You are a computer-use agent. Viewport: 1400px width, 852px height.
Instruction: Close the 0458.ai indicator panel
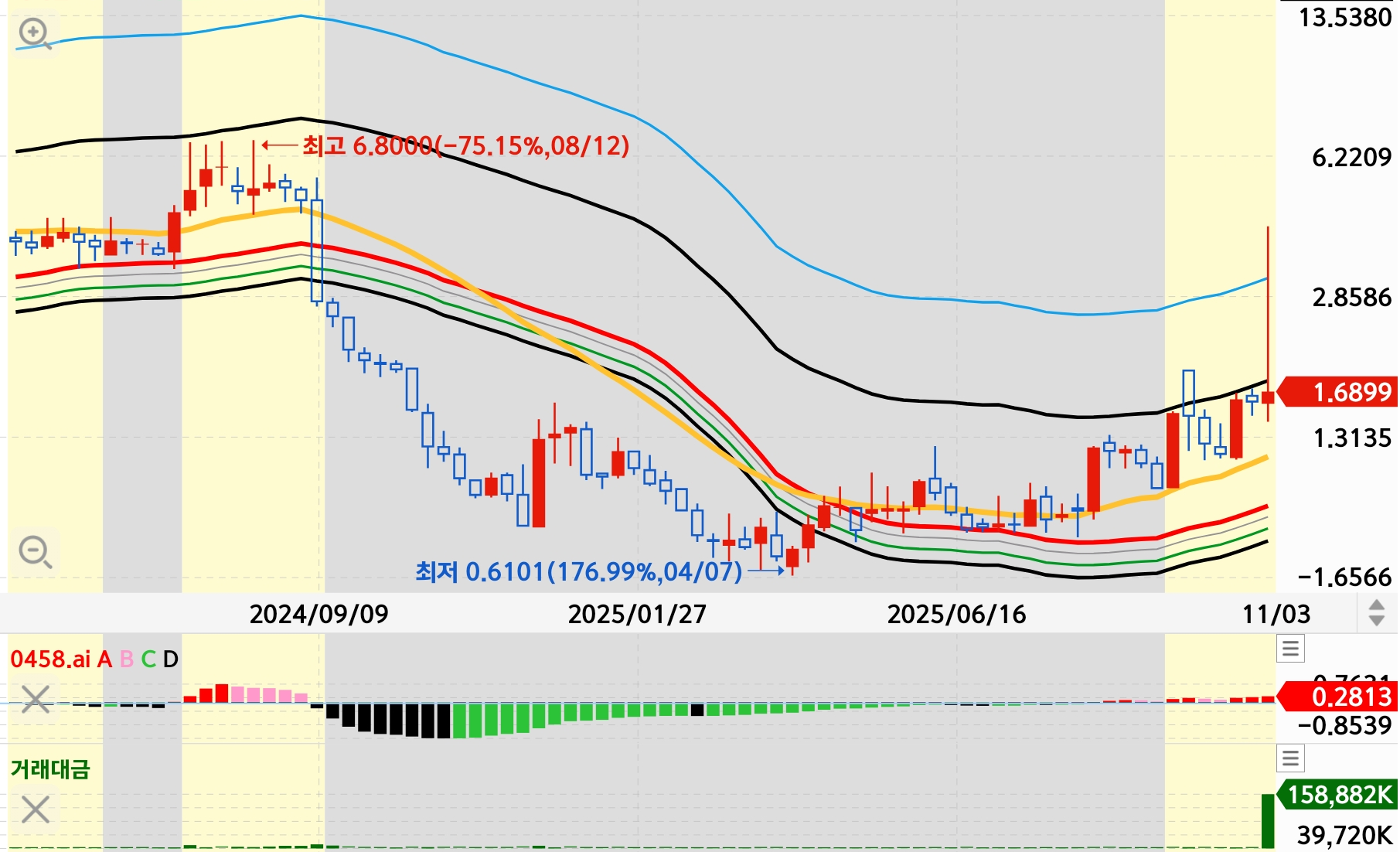tap(36, 699)
